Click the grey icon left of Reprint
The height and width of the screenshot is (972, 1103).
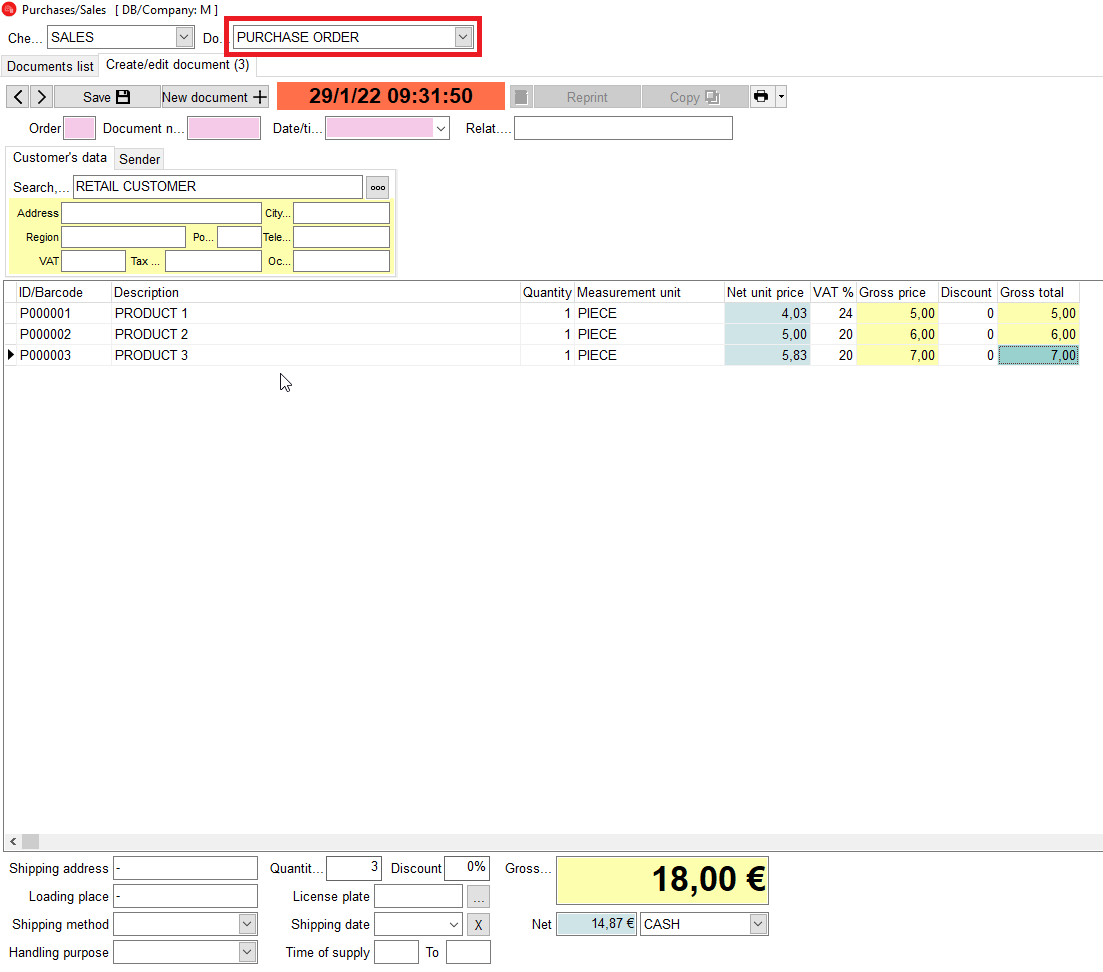pyautogui.click(x=521, y=97)
